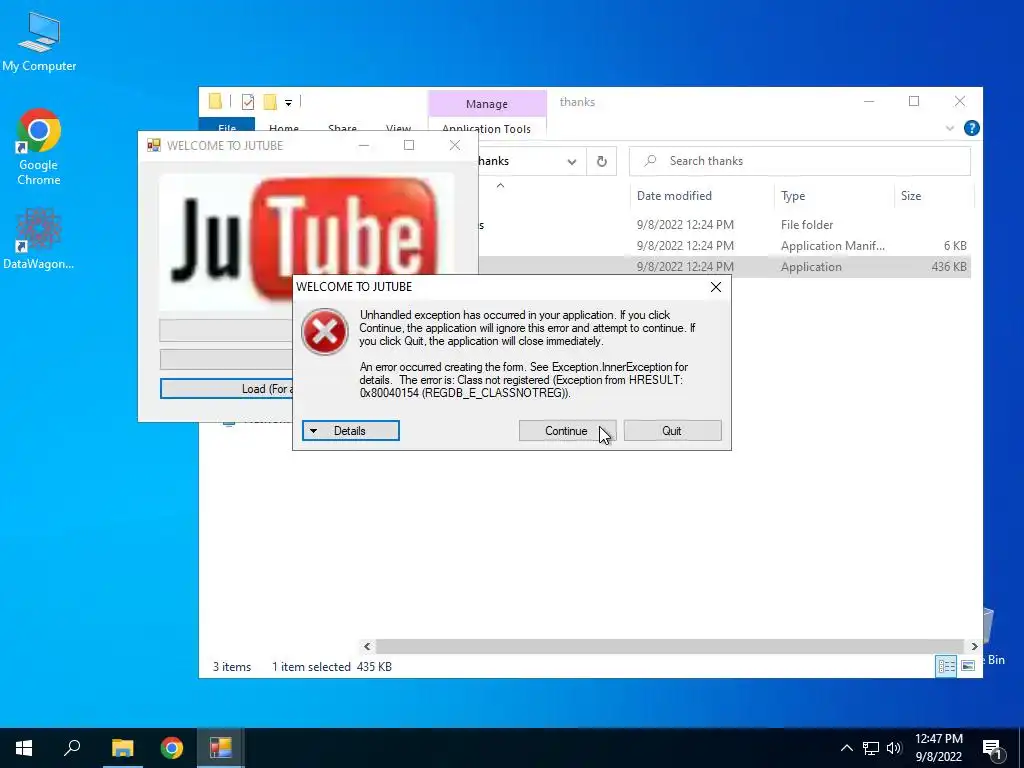
Task: Open My Computer desktop icon
Action: [x=39, y=40]
